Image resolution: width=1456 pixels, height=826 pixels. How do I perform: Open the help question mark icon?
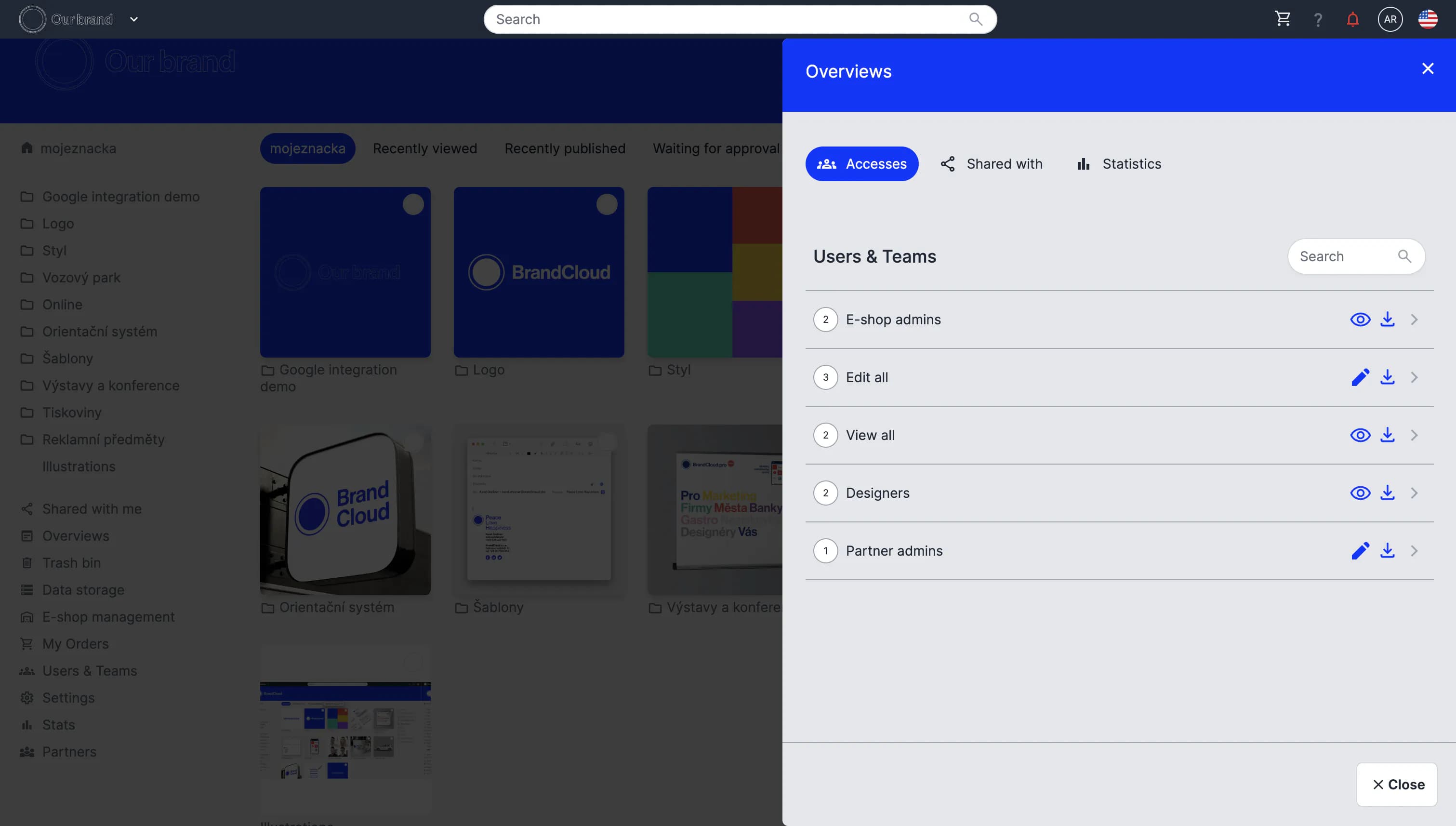coord(1318,20)
